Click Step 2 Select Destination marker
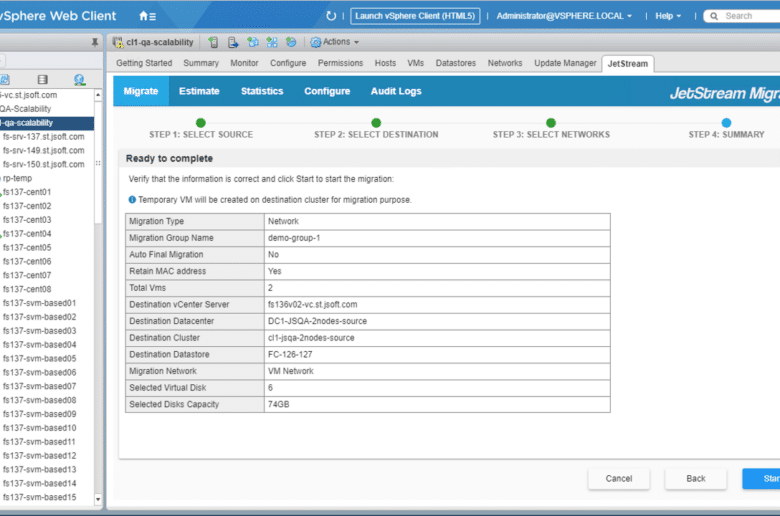The width and height of the screenshot is (780, 516). click(376, 123)
